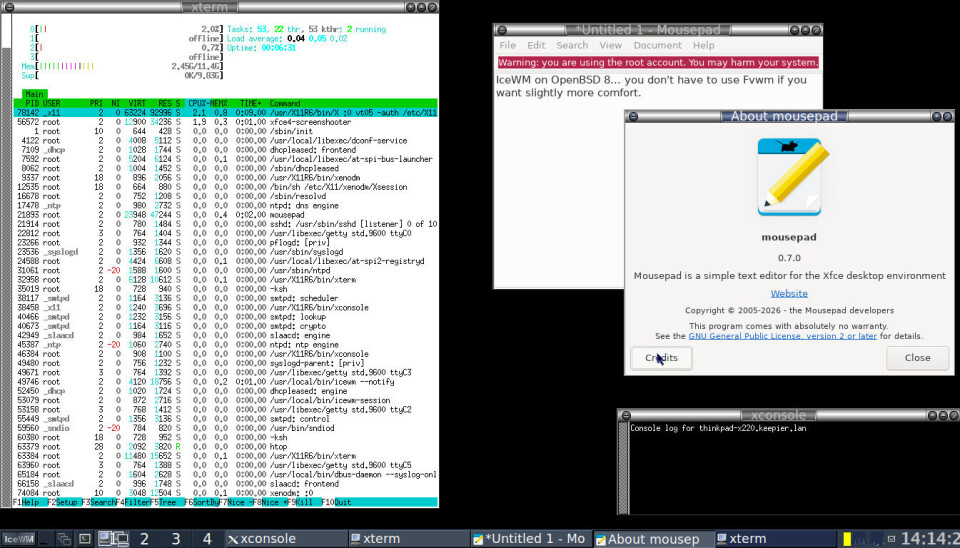The width and height of the screenshot is (960, 548).
Task: Click the mail envelope tray icon
Action: coord(891,539)
